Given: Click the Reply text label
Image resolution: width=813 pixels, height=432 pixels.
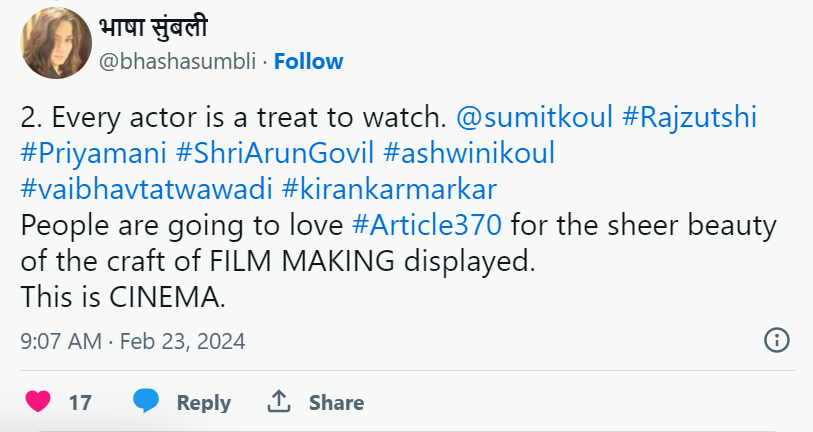Looking at the screenshot, I should coord(203,403).
